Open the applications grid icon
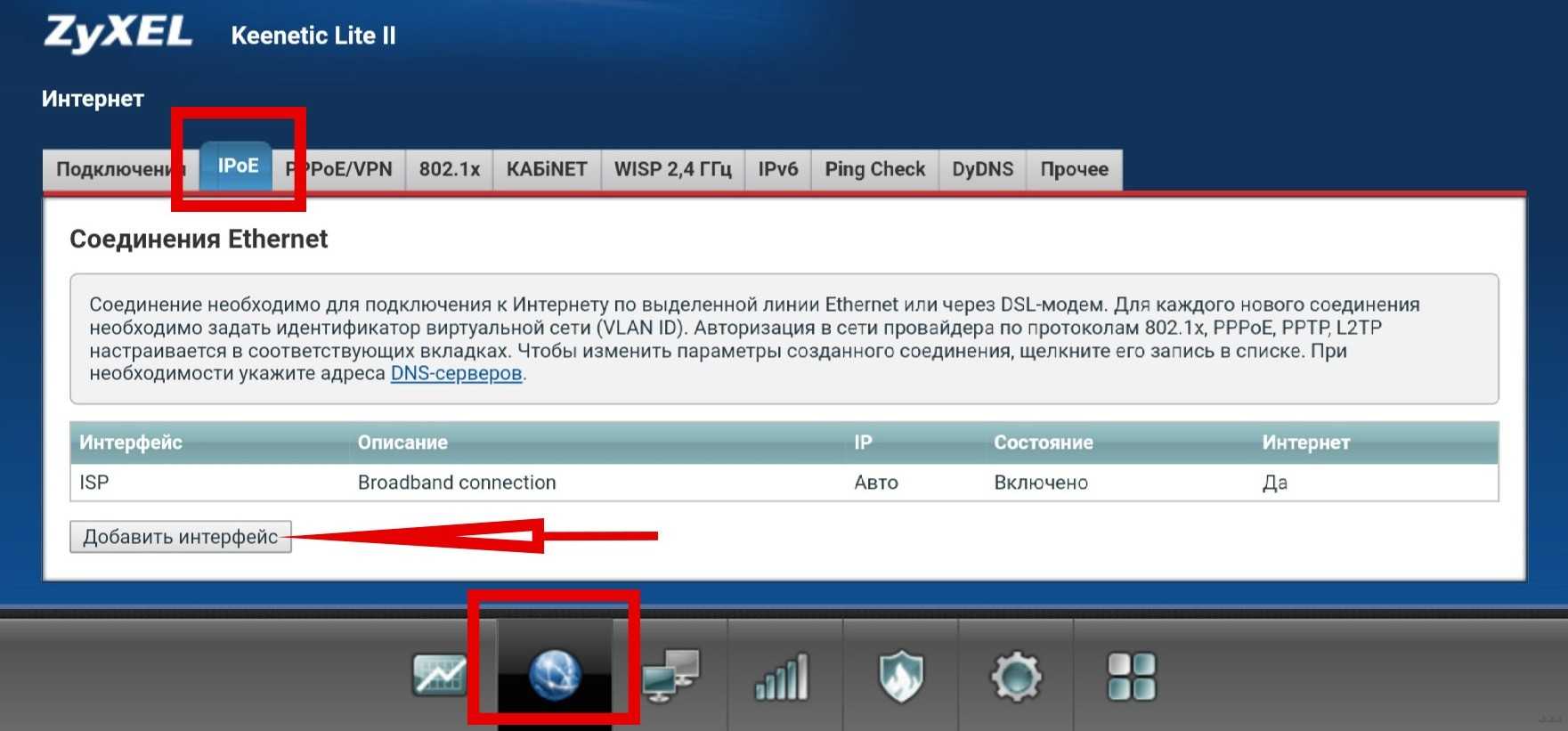The image size is (1568, 731). (1132, 677)
